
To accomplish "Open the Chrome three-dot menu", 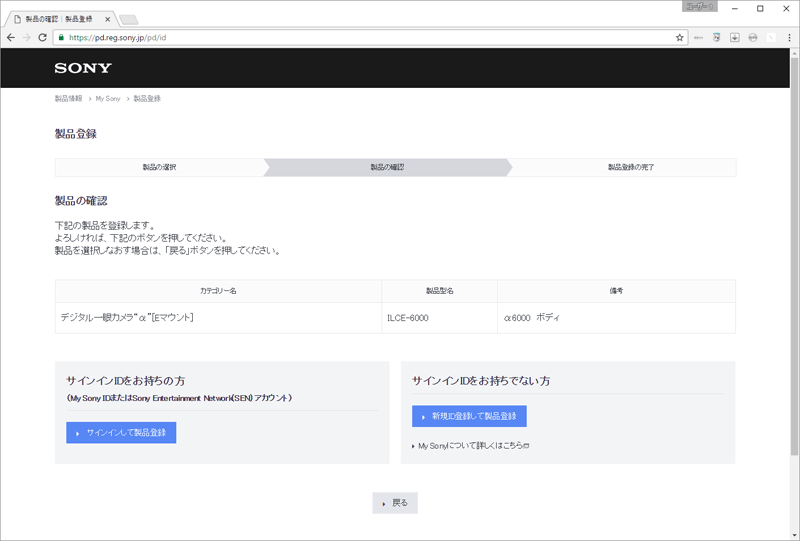I will 789,37.
